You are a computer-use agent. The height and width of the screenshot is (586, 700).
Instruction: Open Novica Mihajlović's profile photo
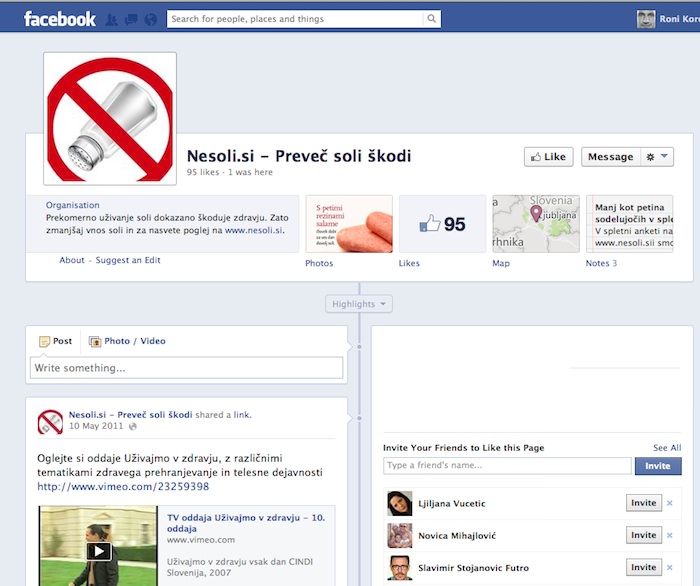pyautogui.click(x=400, y=536)
